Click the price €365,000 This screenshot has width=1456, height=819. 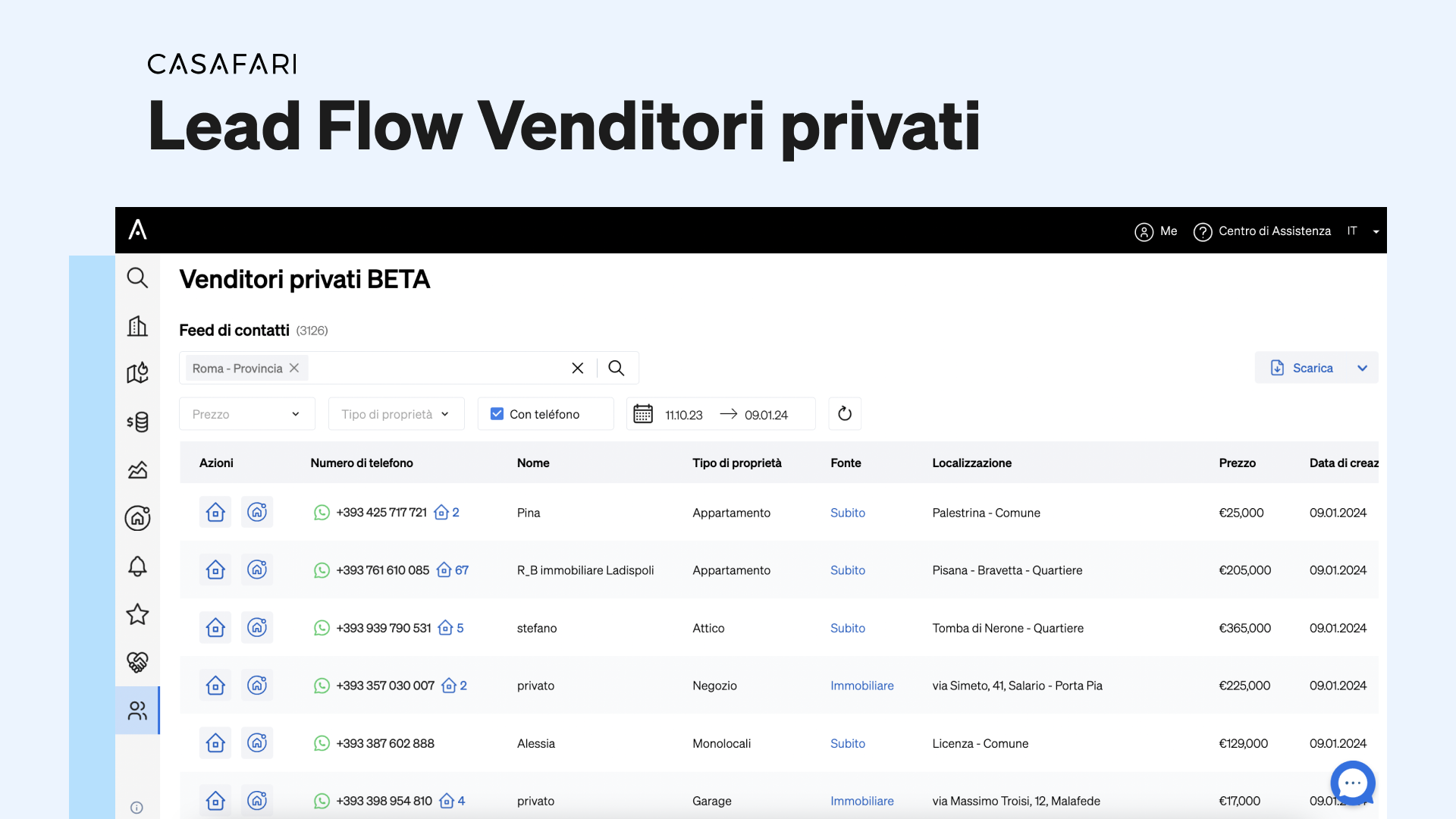[x=1245, y=628]
